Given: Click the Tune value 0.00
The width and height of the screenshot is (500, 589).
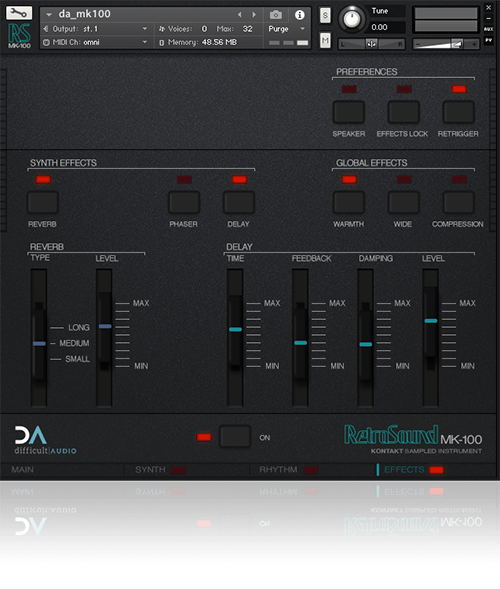Looking at the screenshot, I should 379,27.
